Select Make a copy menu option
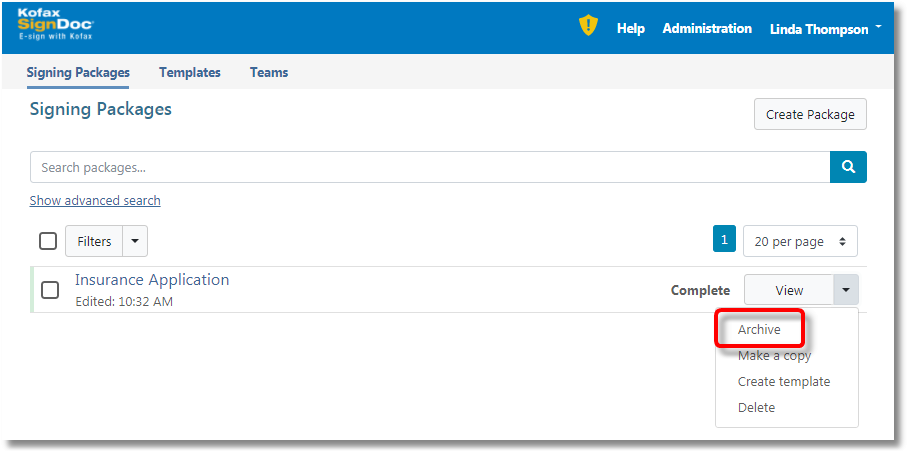The height and width of the screenshot is (454, 908). point(774,356)
